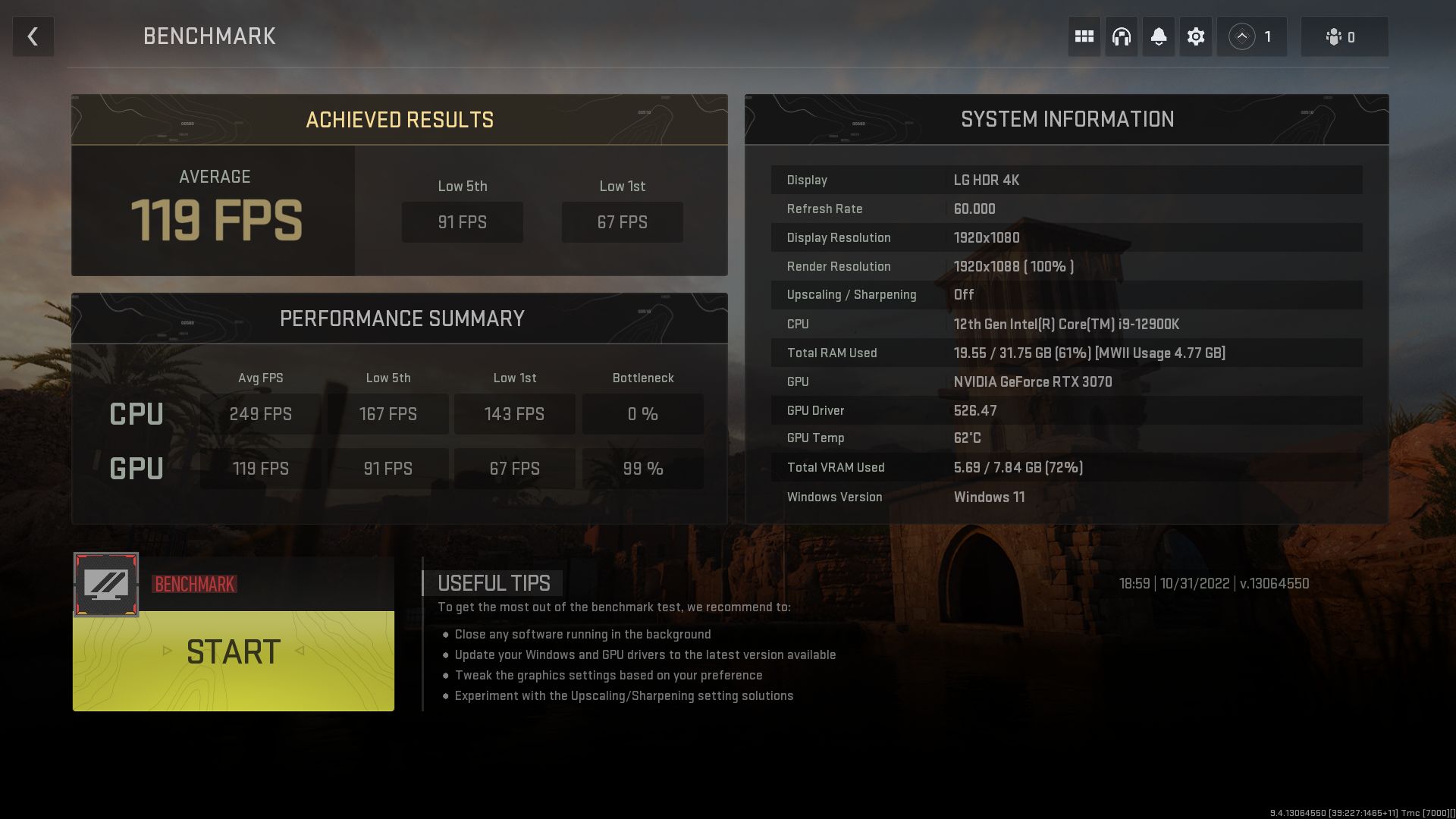Click the benchmark tool icon thumbnail
Image resolution: width=1456 pixels, height=819 pixels.
pyautogui.click(x=106, y=584)
